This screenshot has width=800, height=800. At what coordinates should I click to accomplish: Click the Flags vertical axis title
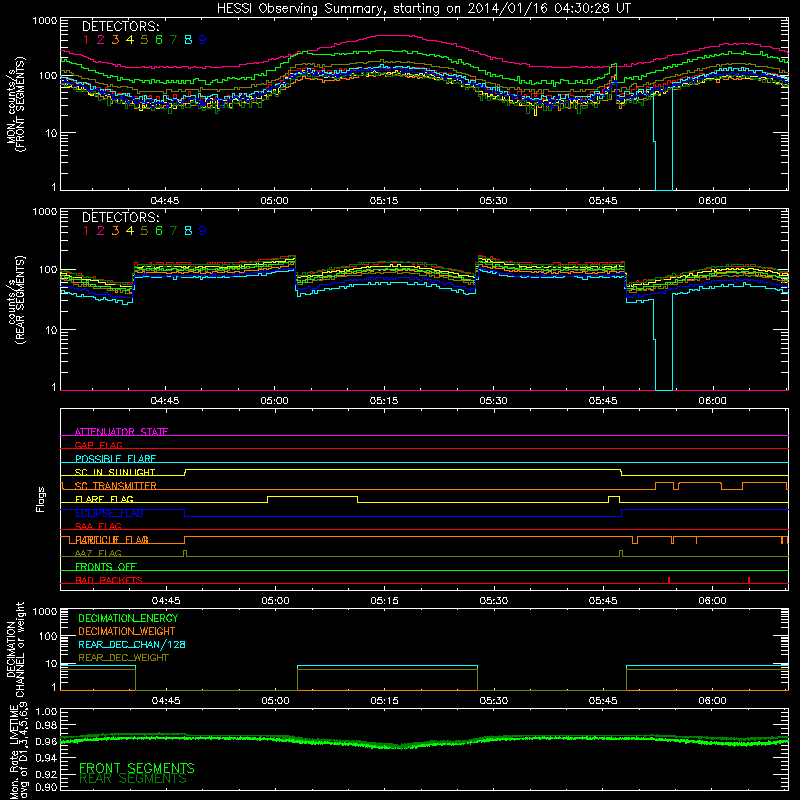pyautogui.click(x=40, y=499)
